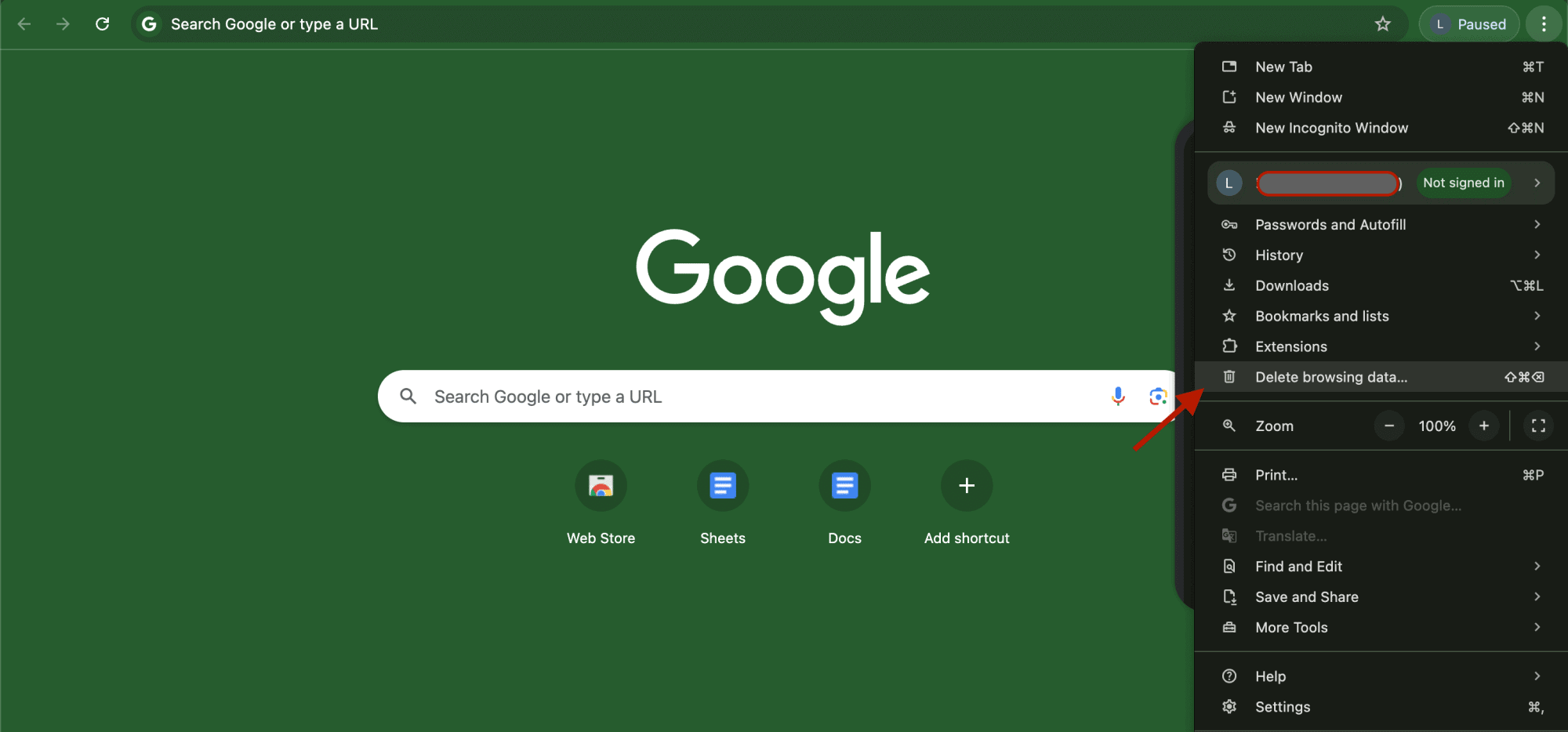Start voice search with microphone icon
The height and width of the screenshot is (732, 1568).
(1118, 397)
